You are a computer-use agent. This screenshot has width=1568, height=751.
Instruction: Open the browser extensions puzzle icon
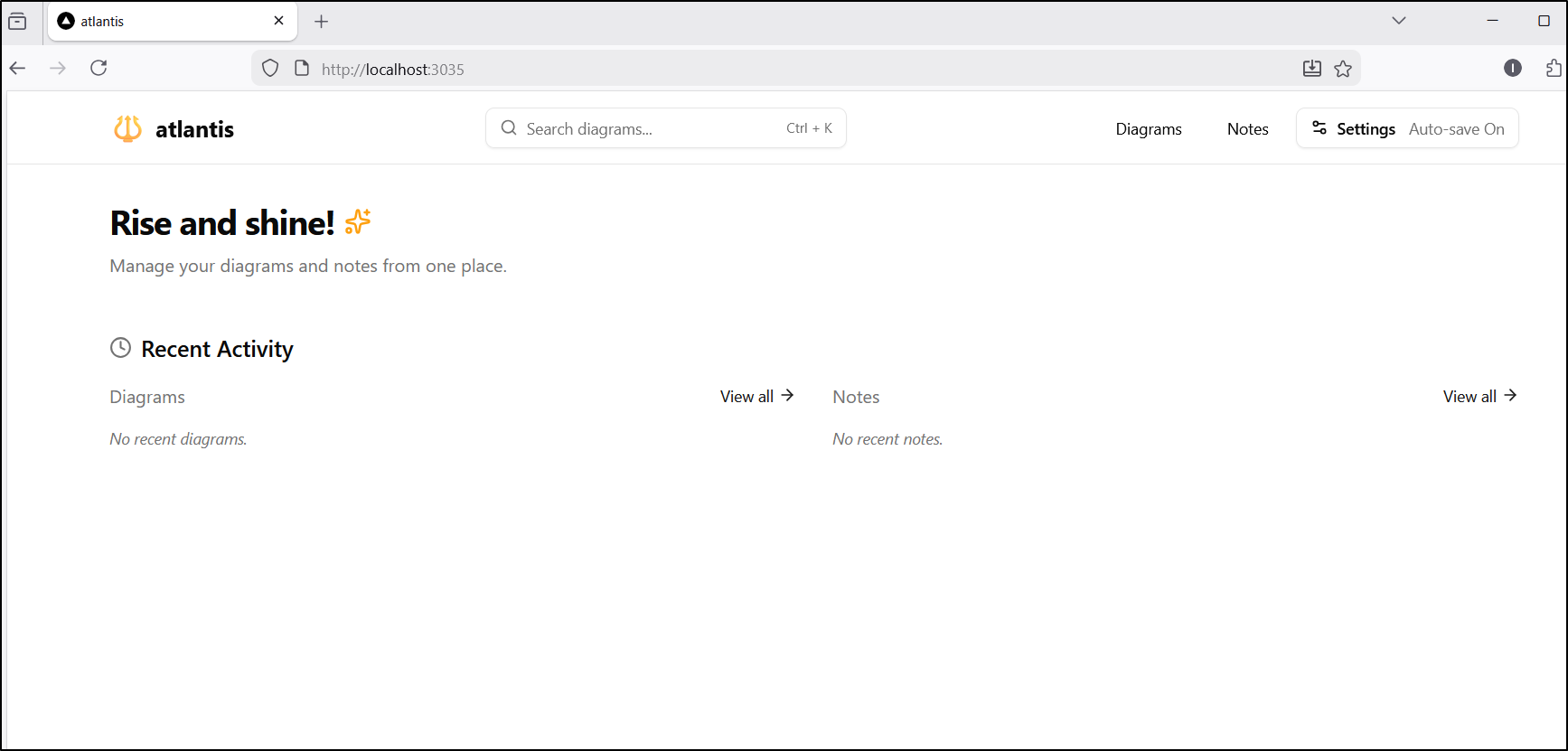click(1553, 68)
